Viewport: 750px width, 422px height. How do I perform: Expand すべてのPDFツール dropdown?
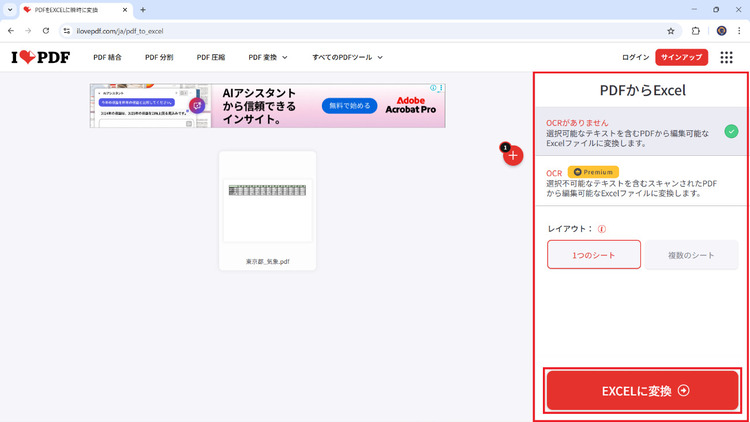347,57
